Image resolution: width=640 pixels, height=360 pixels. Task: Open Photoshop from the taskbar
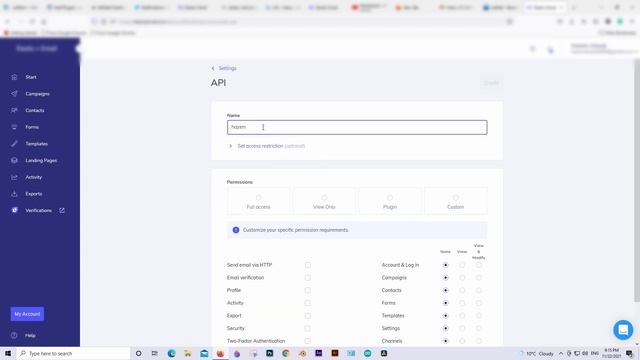click(269, 353)
